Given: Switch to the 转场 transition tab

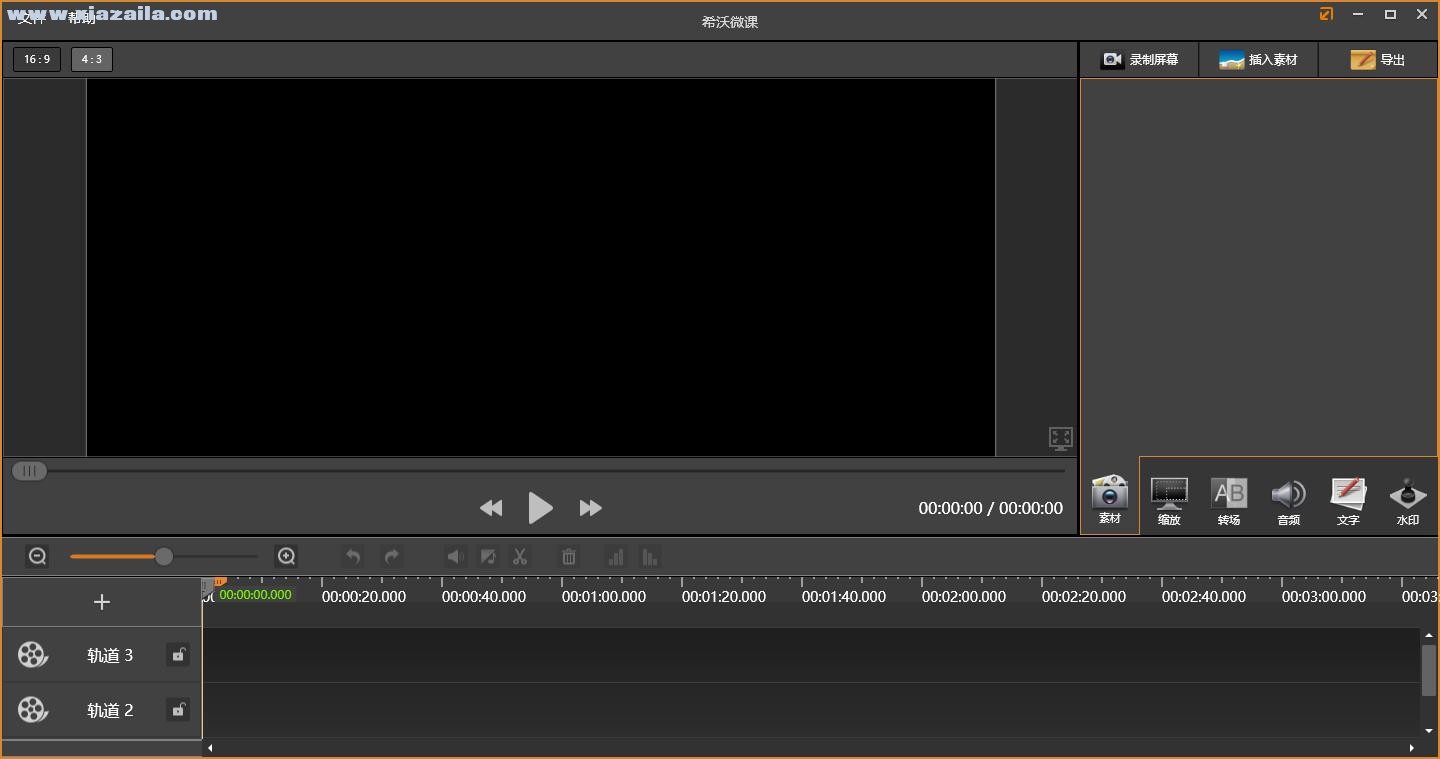Looking at the screenshot, I should point(1229,501).
